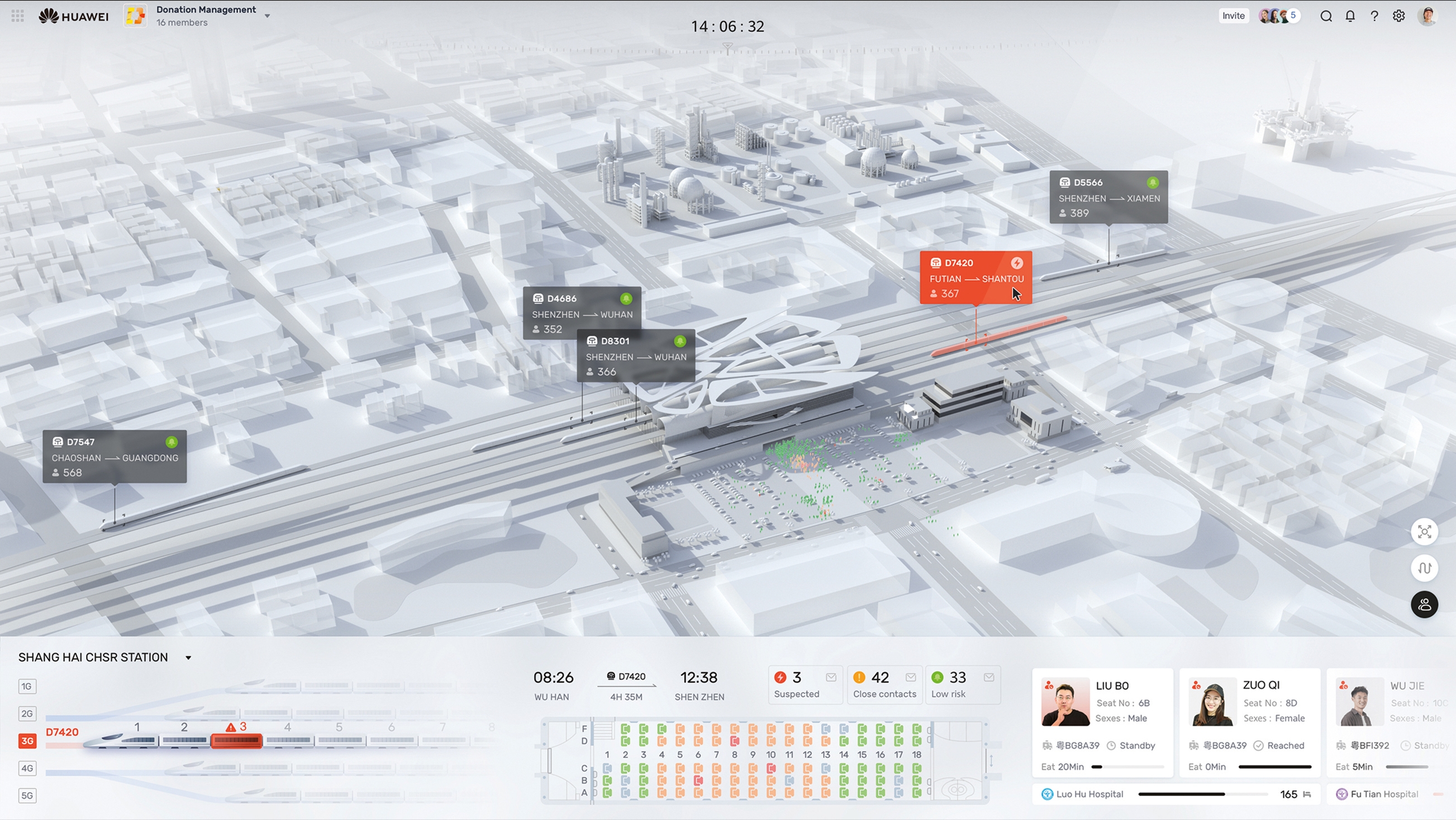Toggle the alert icon on D7420 card
Viewport: 1456px width, 820px height.
click(1017, 263)
